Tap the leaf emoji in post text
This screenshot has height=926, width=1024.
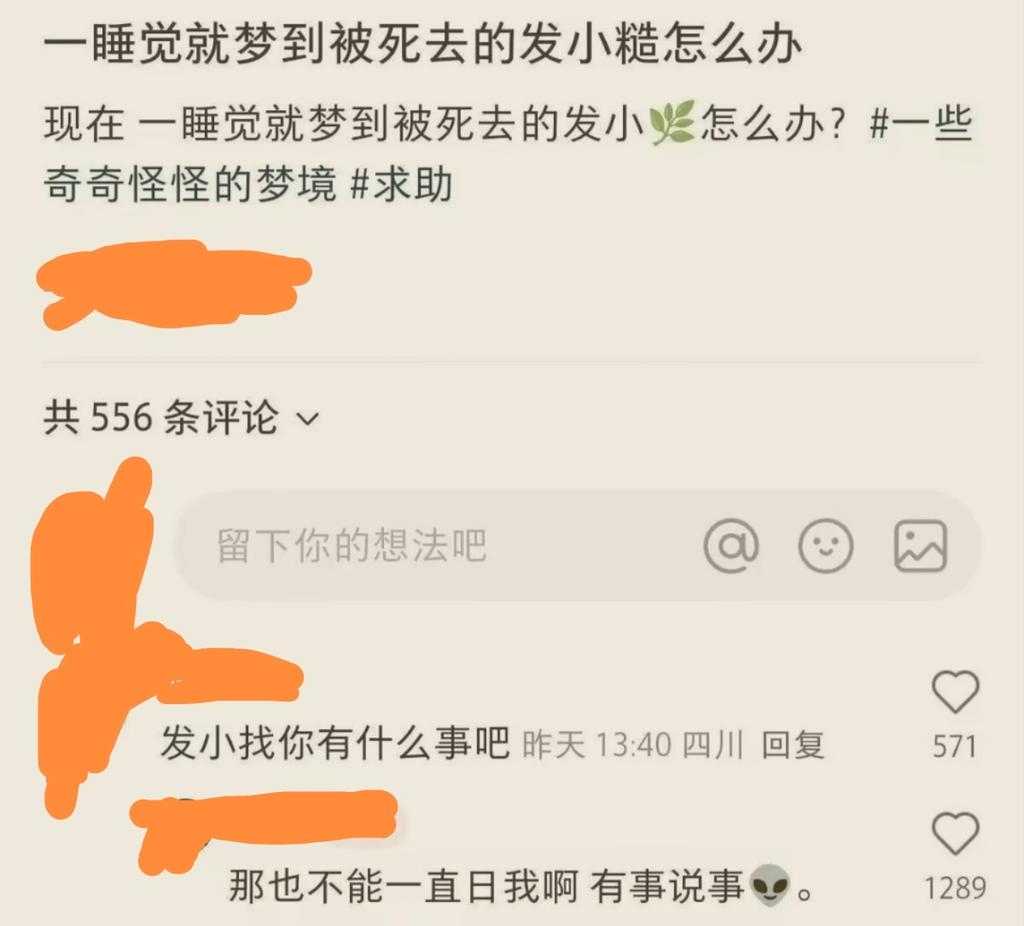tap(672, 123)
